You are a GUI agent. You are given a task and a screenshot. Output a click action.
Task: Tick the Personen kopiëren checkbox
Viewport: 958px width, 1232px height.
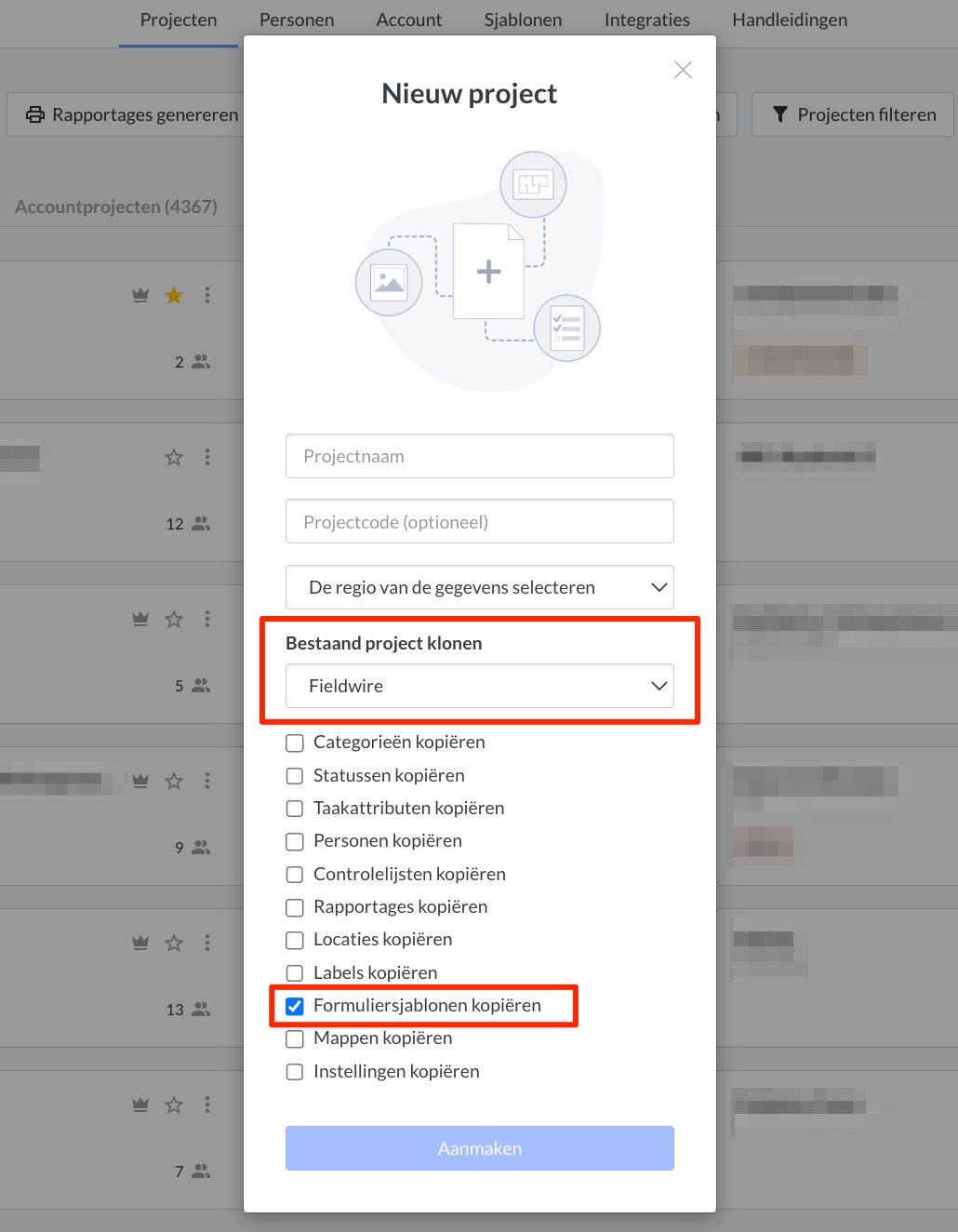295,841
